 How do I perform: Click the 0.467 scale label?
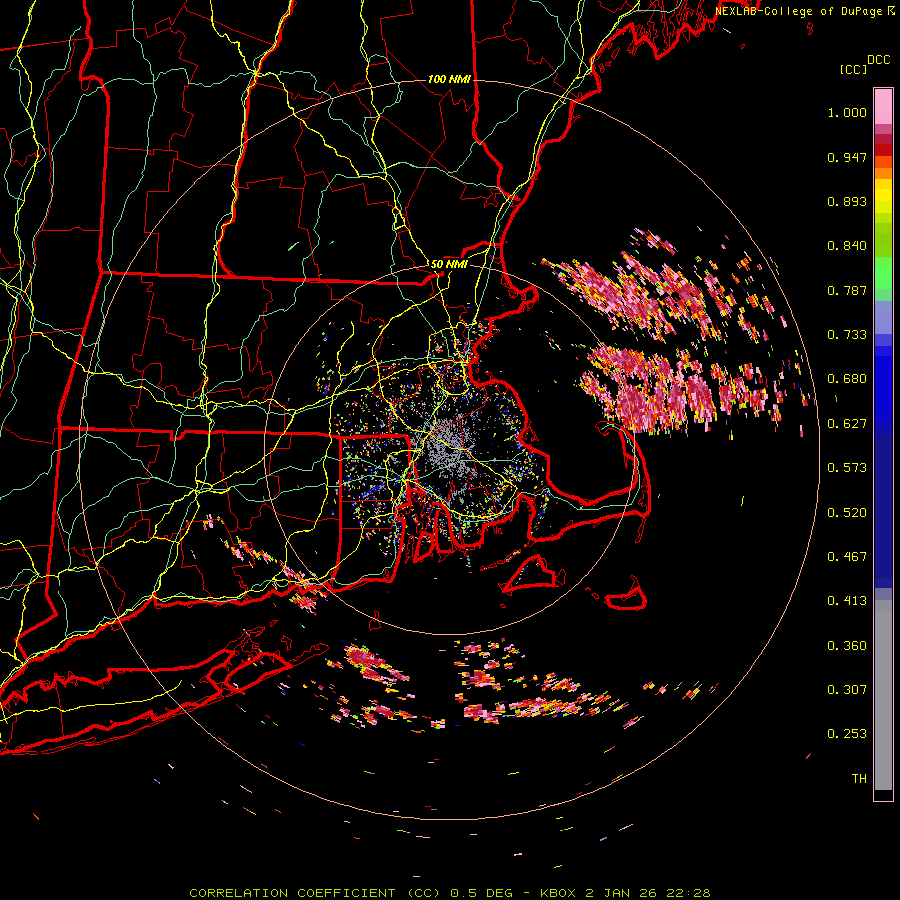(x=847, y=557)
